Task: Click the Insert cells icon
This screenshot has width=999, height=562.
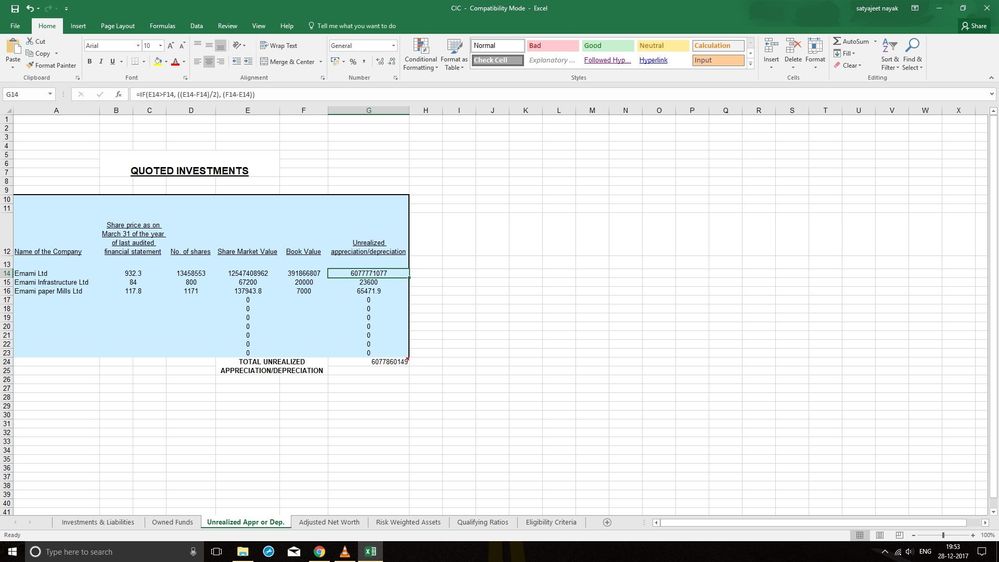Action: 771,46
